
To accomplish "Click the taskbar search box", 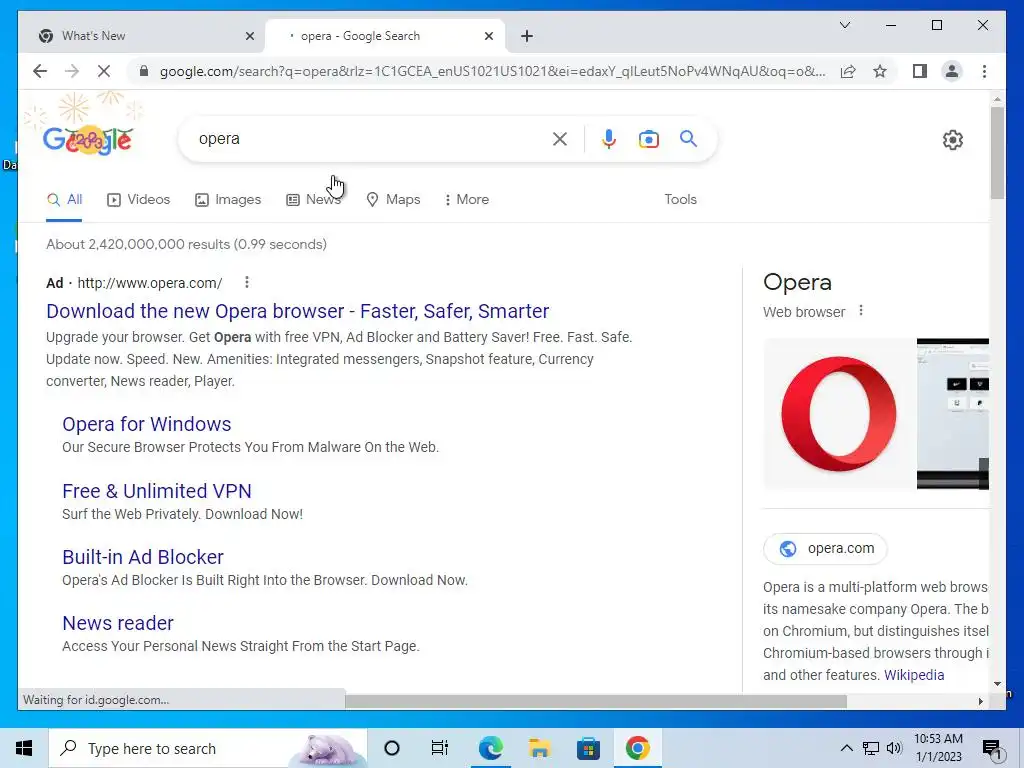I will point(208,748).
